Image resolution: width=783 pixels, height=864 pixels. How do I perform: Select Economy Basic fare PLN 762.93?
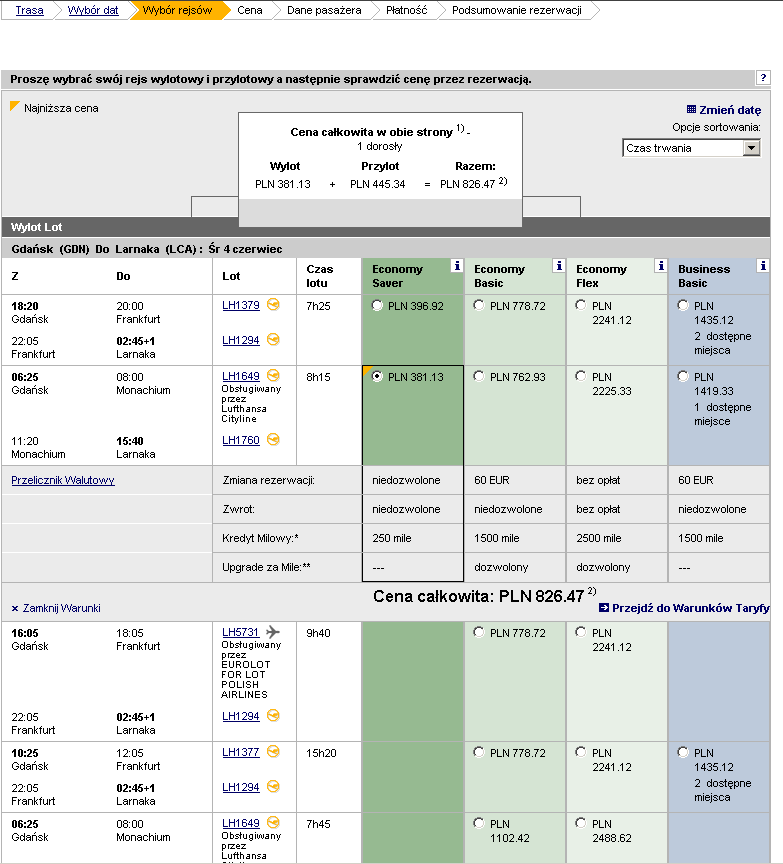[479, 376]
